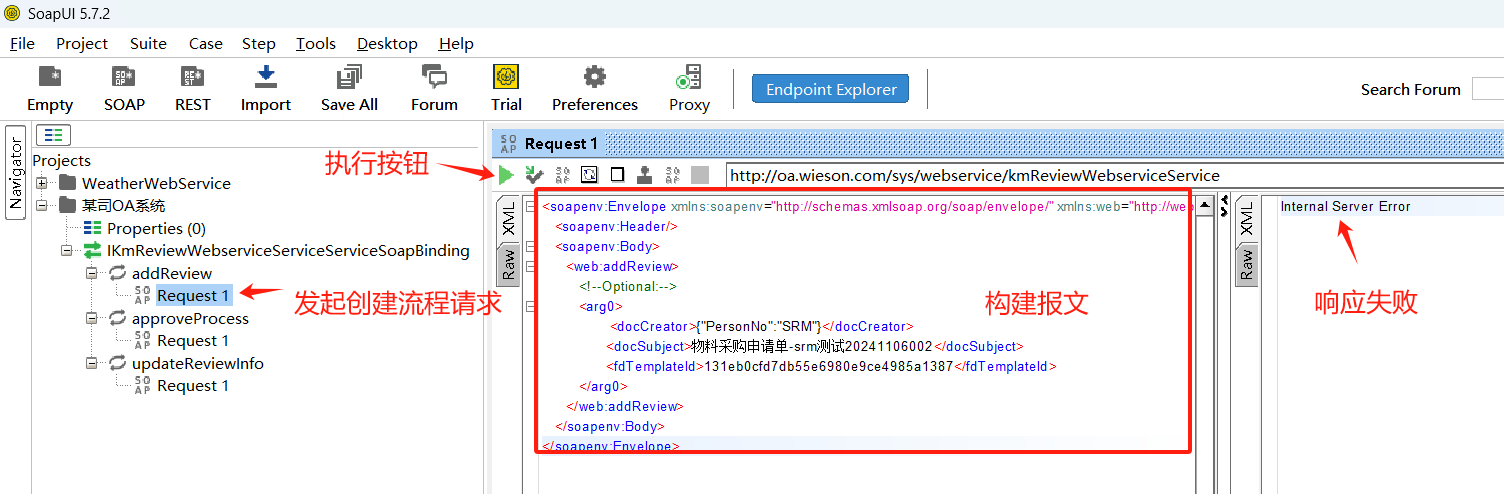The width and height of the screenshot is (1504, 494).
Task: Collapse IKmReviewWebserviceServiceServiceSoapBinding node
Action: pos(66,251)
